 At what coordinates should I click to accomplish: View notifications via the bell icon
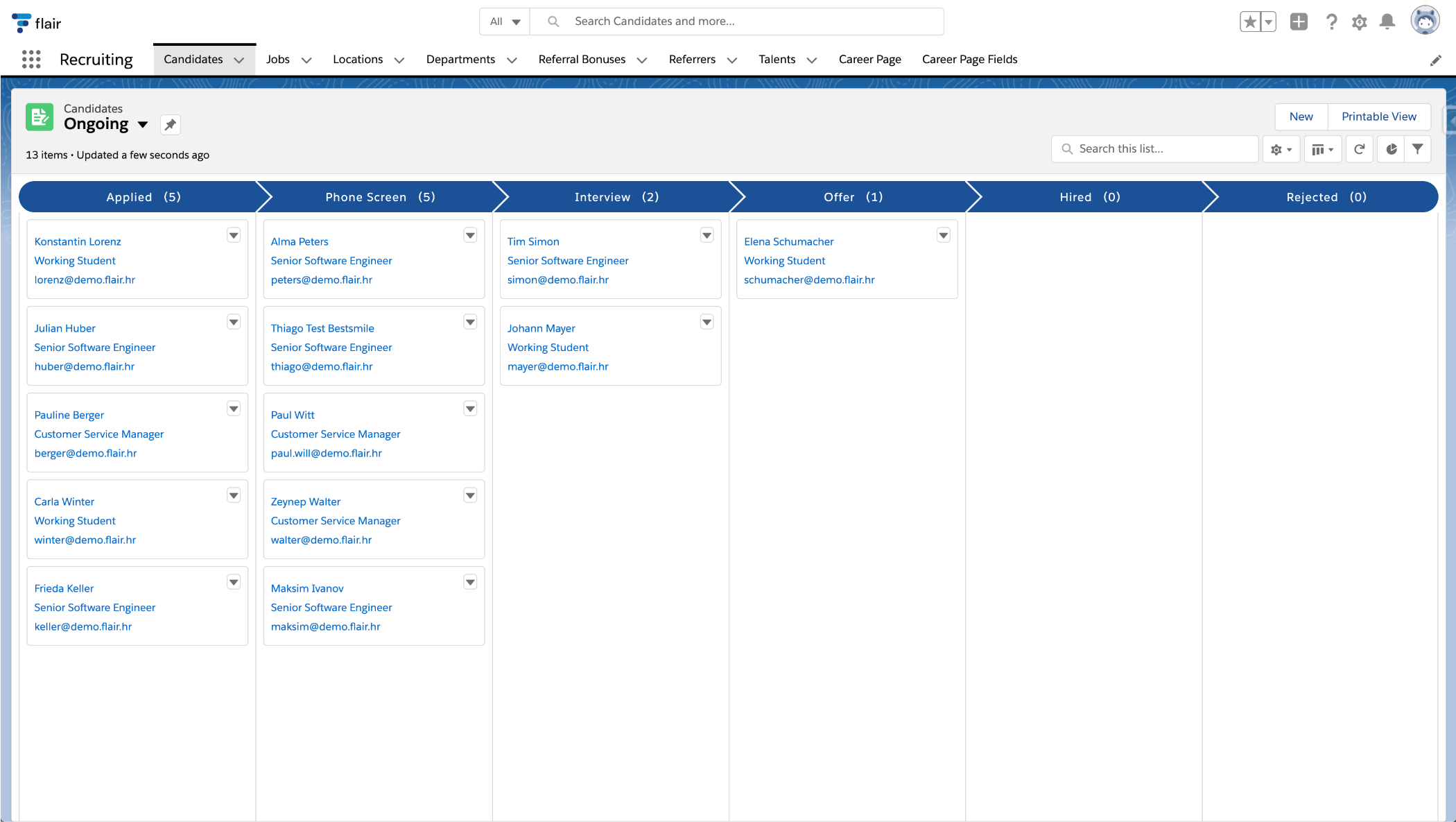pos(1387,22)
